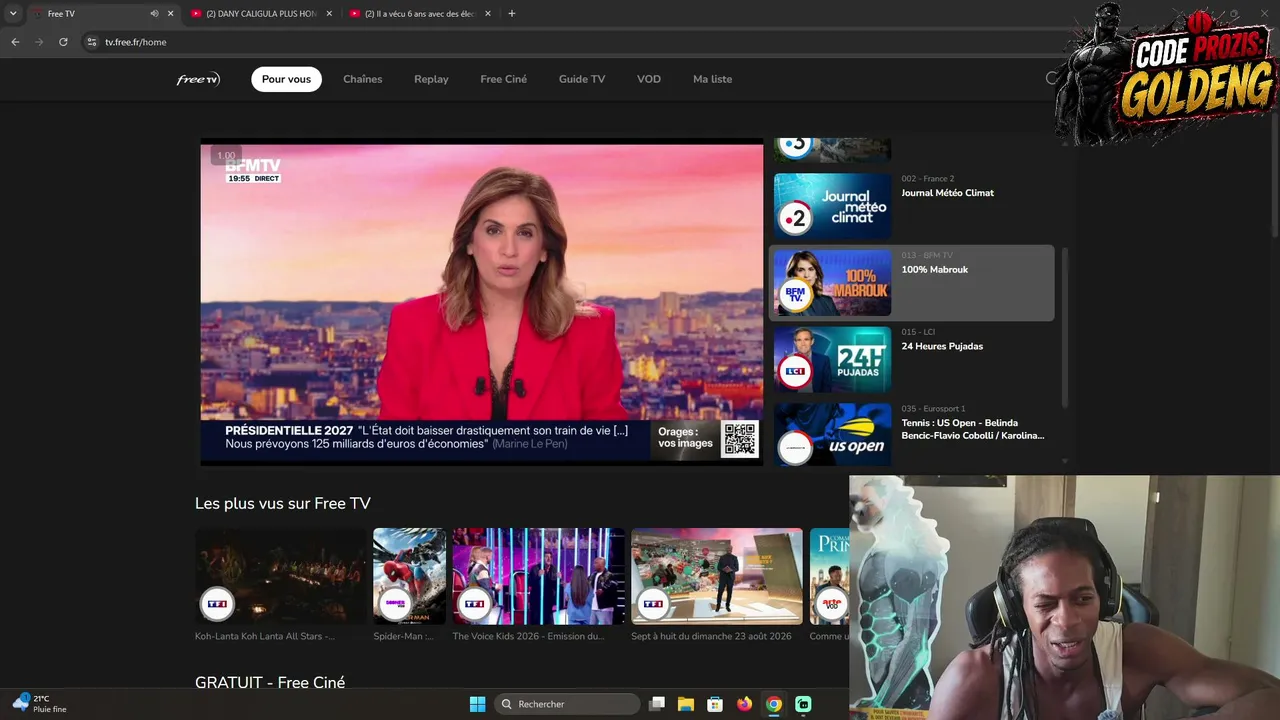
Task: Click the 'Koh-Lanta Koh Lanta All Stars' caption
Action: pos(265,636)
